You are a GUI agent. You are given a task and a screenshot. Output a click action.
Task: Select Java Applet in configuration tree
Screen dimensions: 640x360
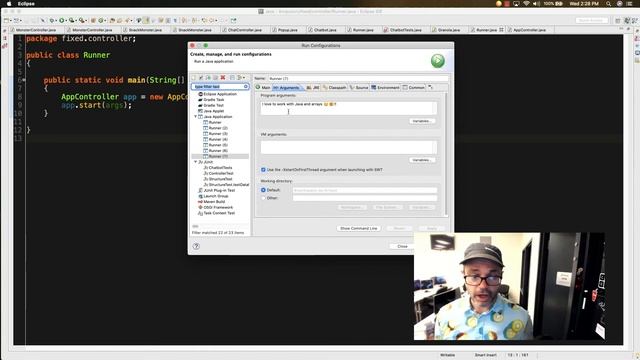(211, 111)
